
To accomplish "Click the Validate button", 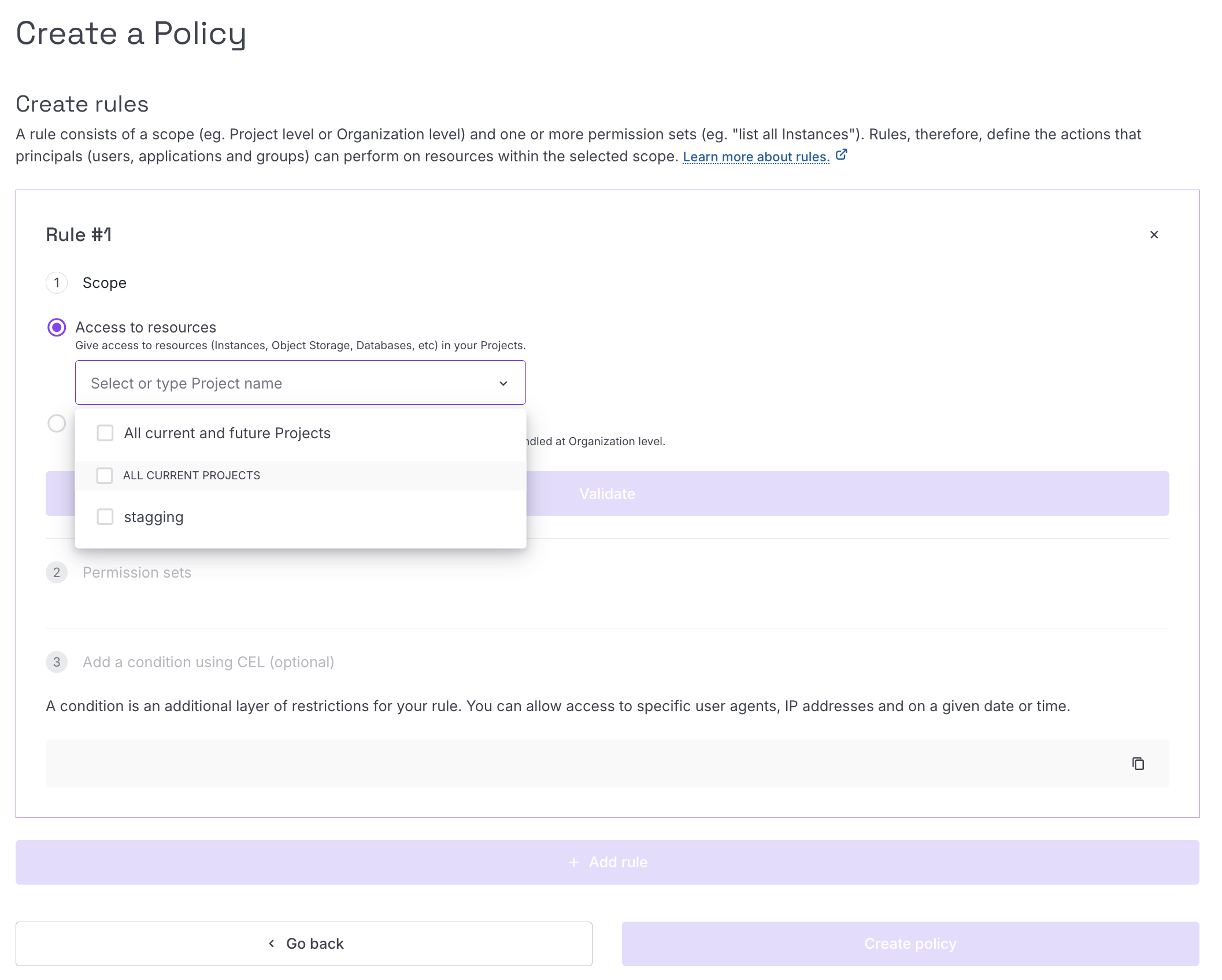I will 607,494.
